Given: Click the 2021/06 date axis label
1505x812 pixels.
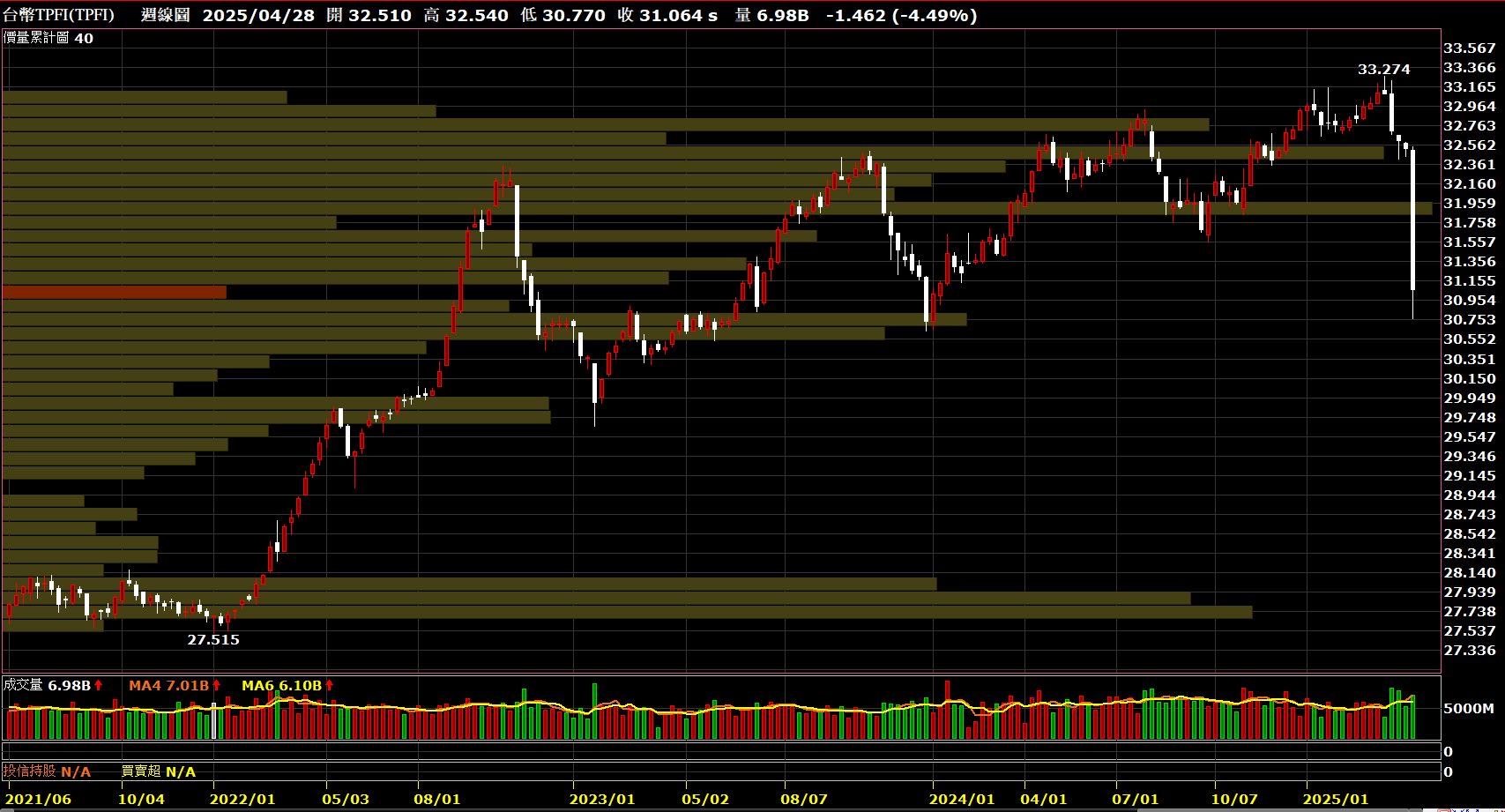Looking at the screenshot, I should point(38,799).
